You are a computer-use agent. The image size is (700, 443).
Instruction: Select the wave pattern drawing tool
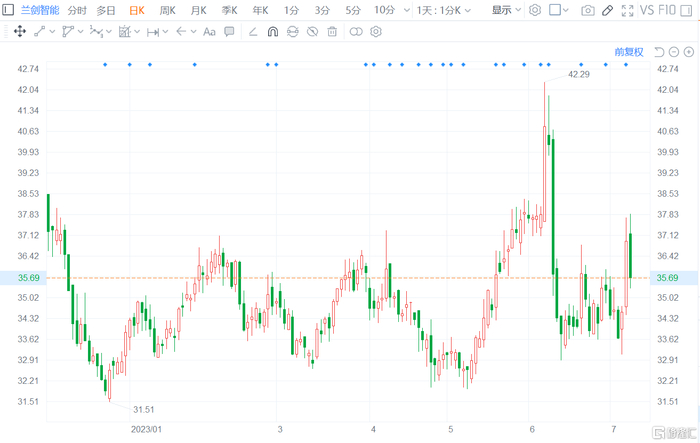(96, 31)
